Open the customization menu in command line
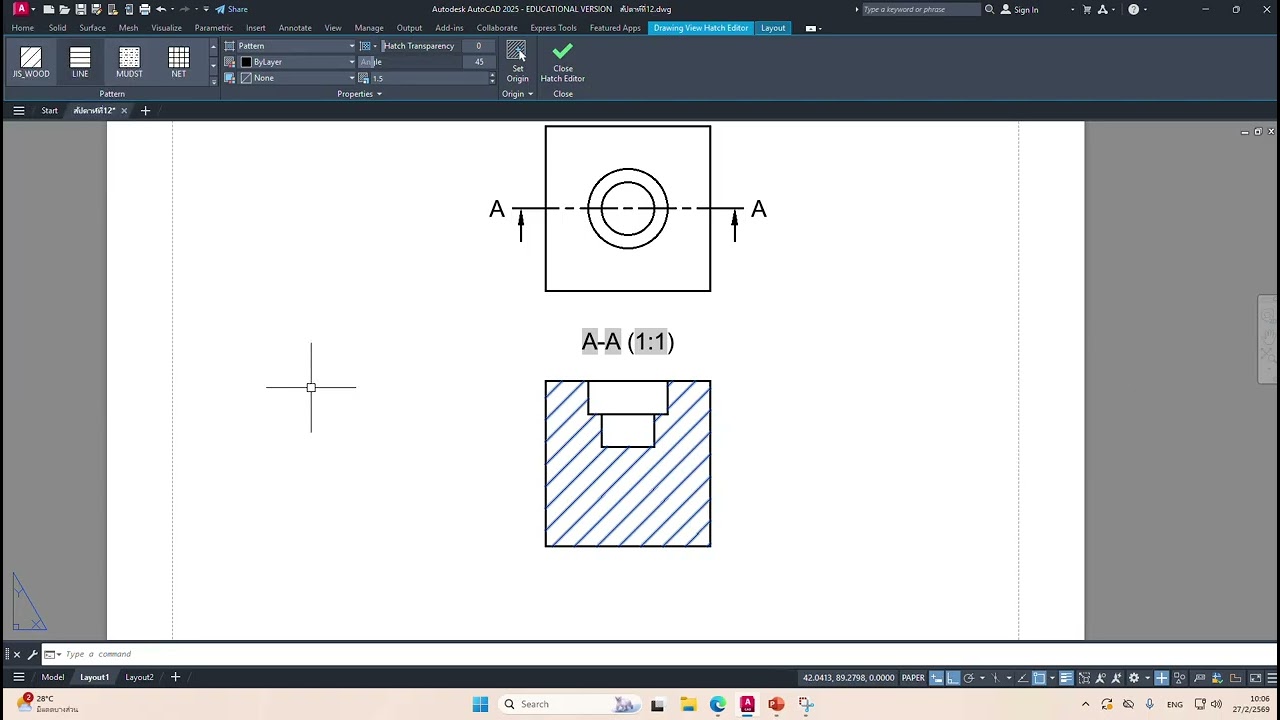This screenshot has width=1280, height=720. tap(32, 654)
